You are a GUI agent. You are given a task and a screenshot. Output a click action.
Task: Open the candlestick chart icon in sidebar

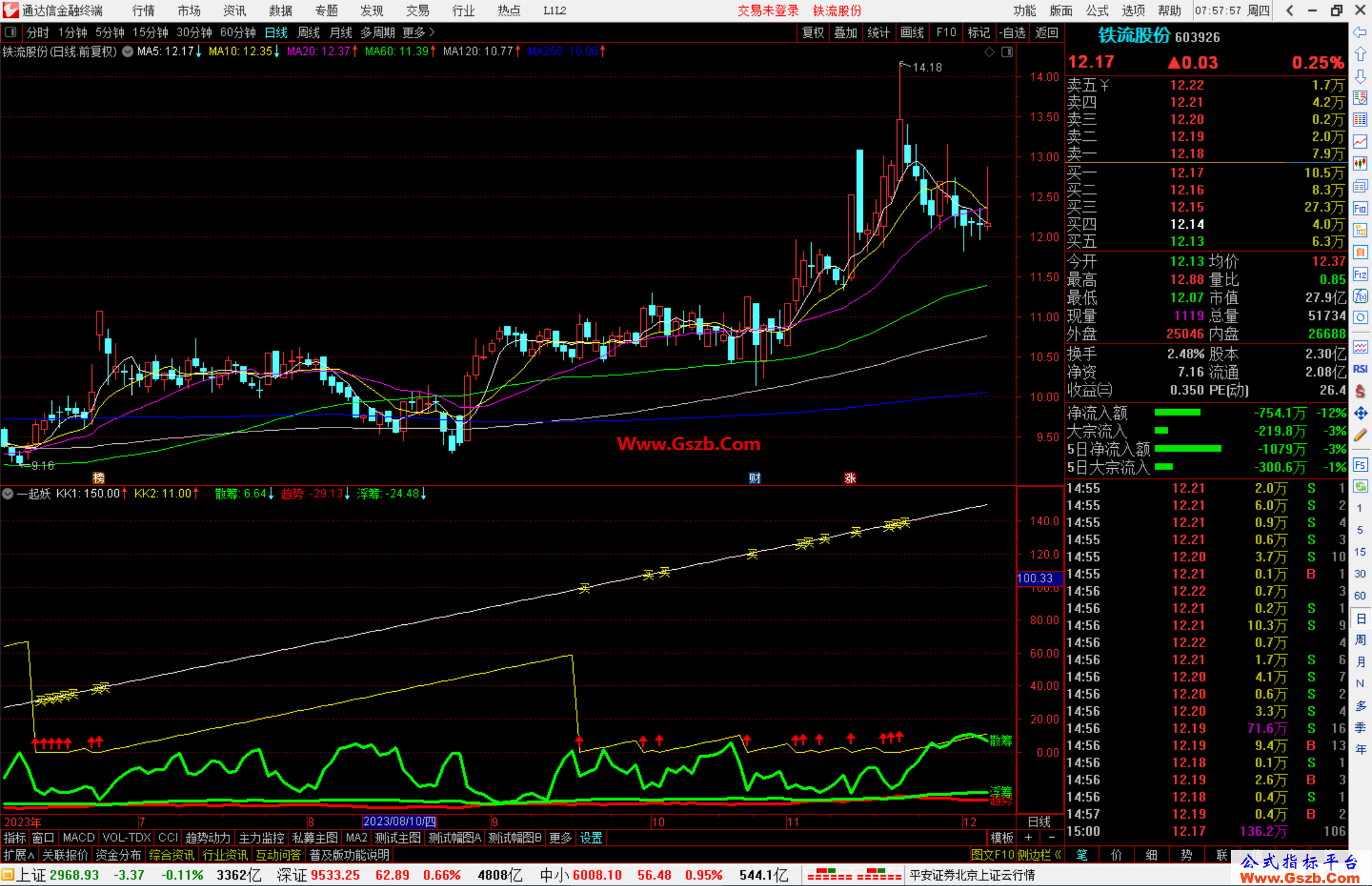(1360, 164)
